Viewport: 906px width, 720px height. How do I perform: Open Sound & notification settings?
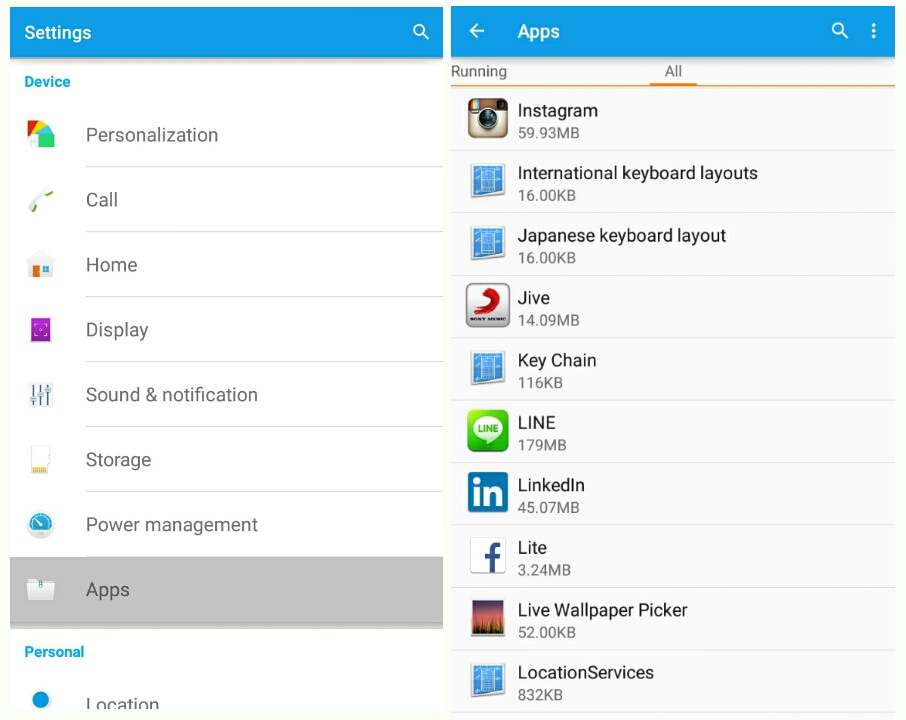click(x=226, y=395)
